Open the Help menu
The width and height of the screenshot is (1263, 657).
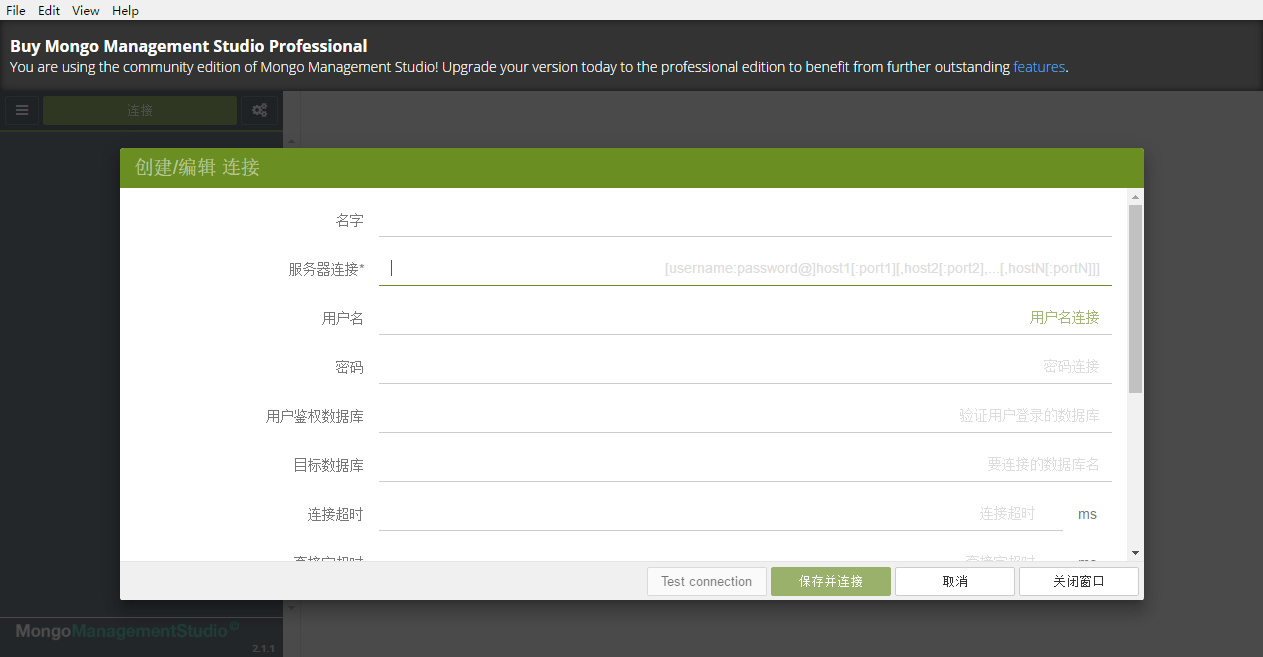point(125,10)
